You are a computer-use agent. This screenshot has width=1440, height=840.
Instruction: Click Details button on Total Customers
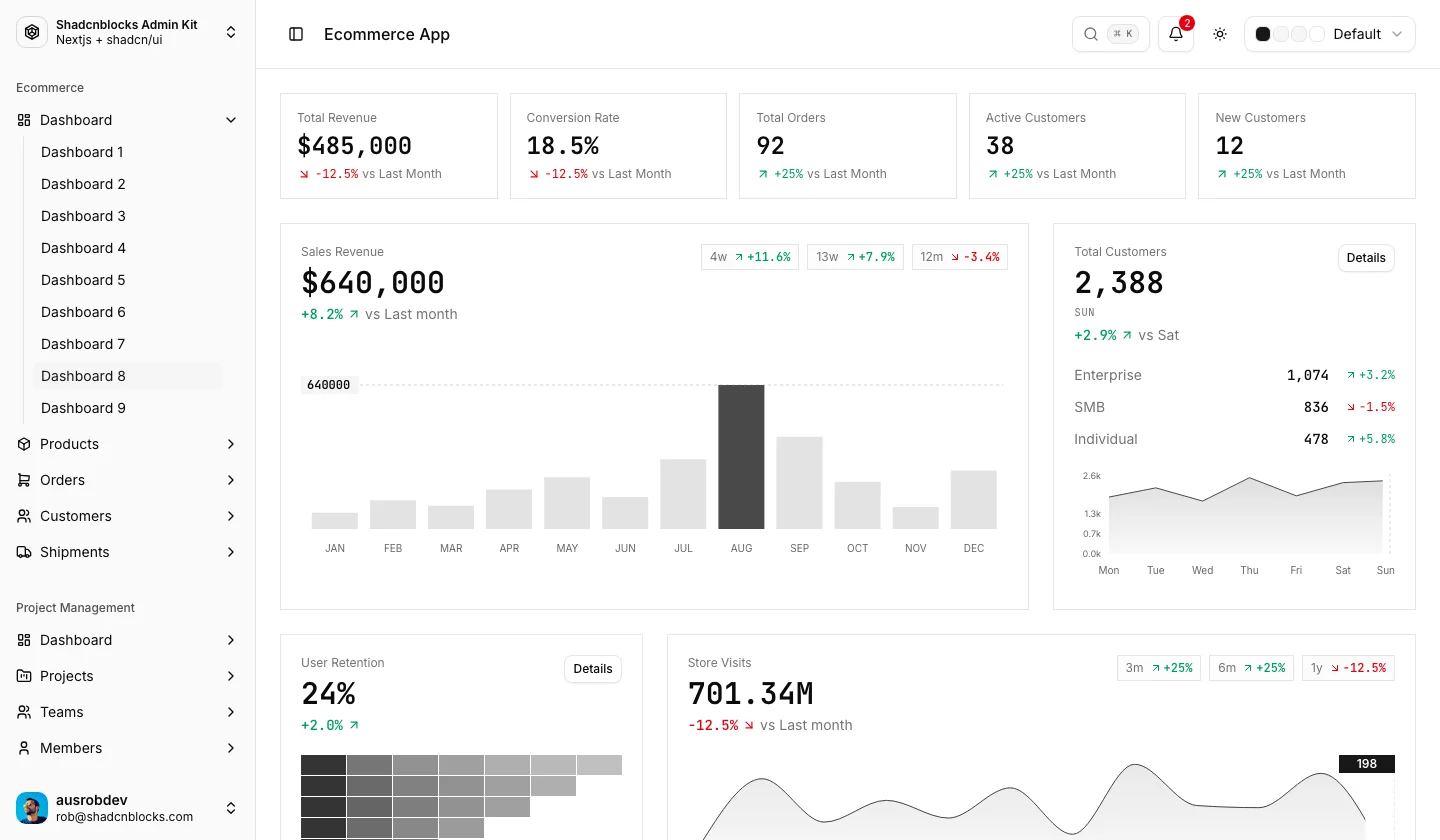coord(1366,258)
